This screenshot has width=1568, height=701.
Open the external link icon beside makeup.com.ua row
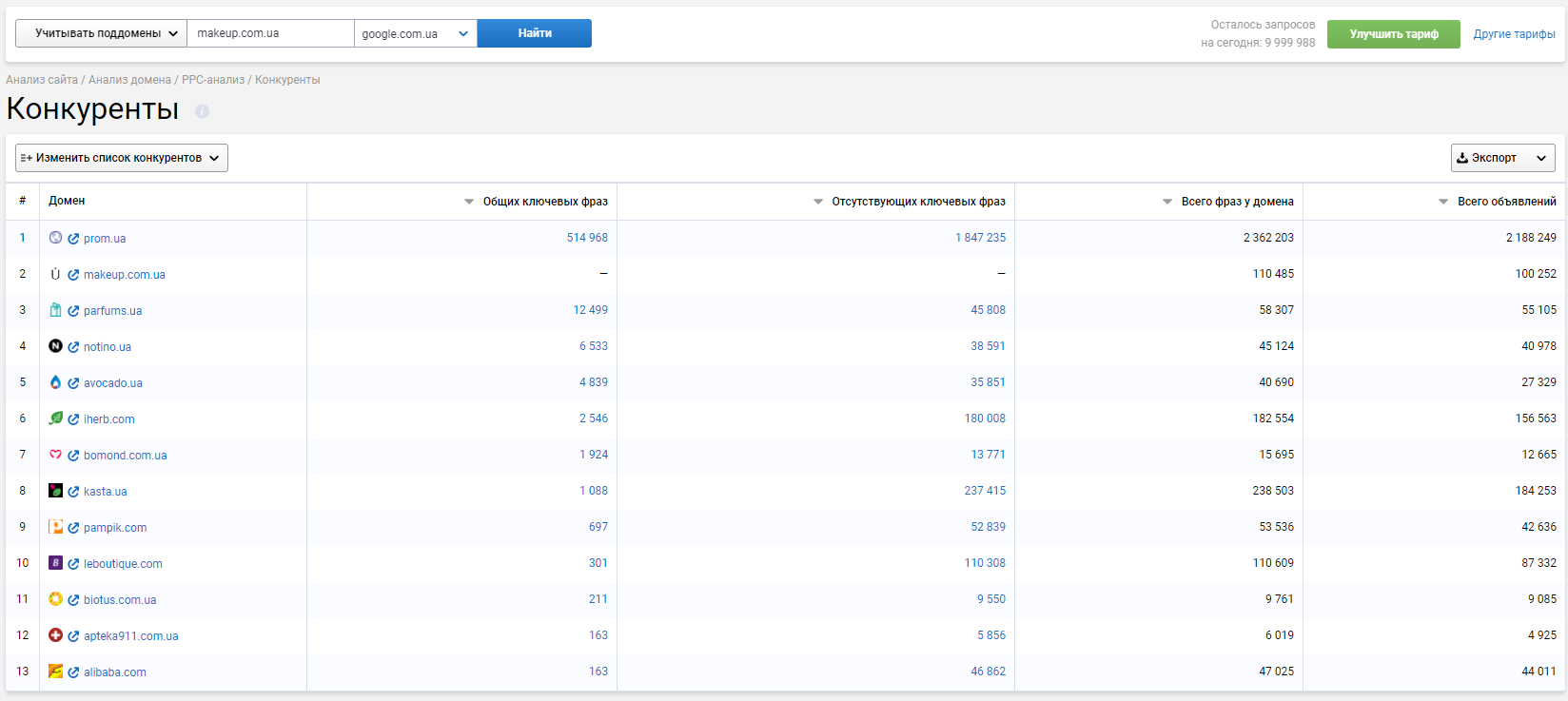(x=73, y=275)
